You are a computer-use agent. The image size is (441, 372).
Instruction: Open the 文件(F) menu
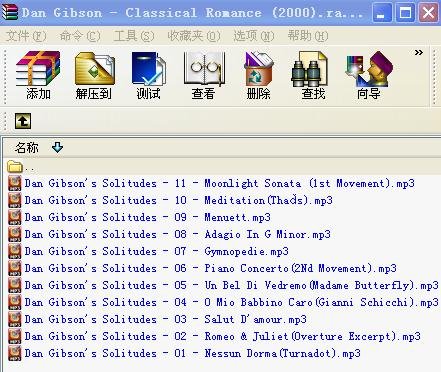tap(26, 36)
